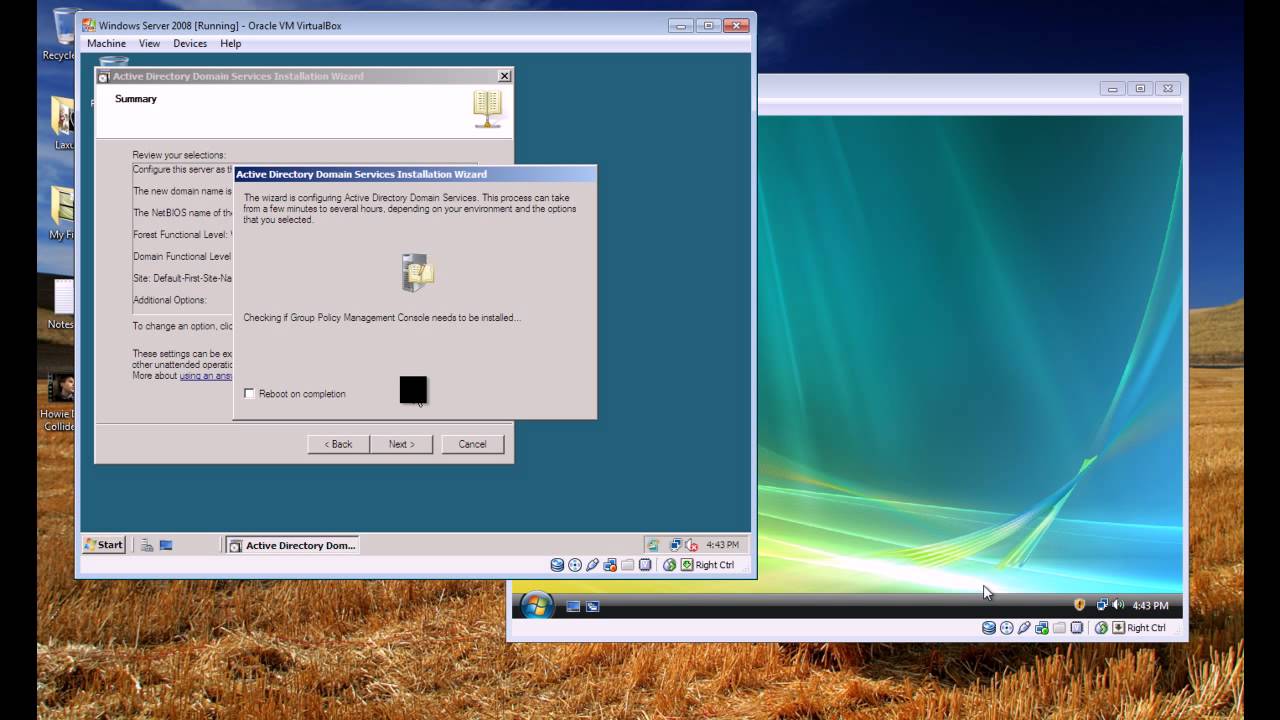Open the Devices menu in VirtualBox
The height and width of the screenshot is (720, 1280).
click(x=190, y=44)
